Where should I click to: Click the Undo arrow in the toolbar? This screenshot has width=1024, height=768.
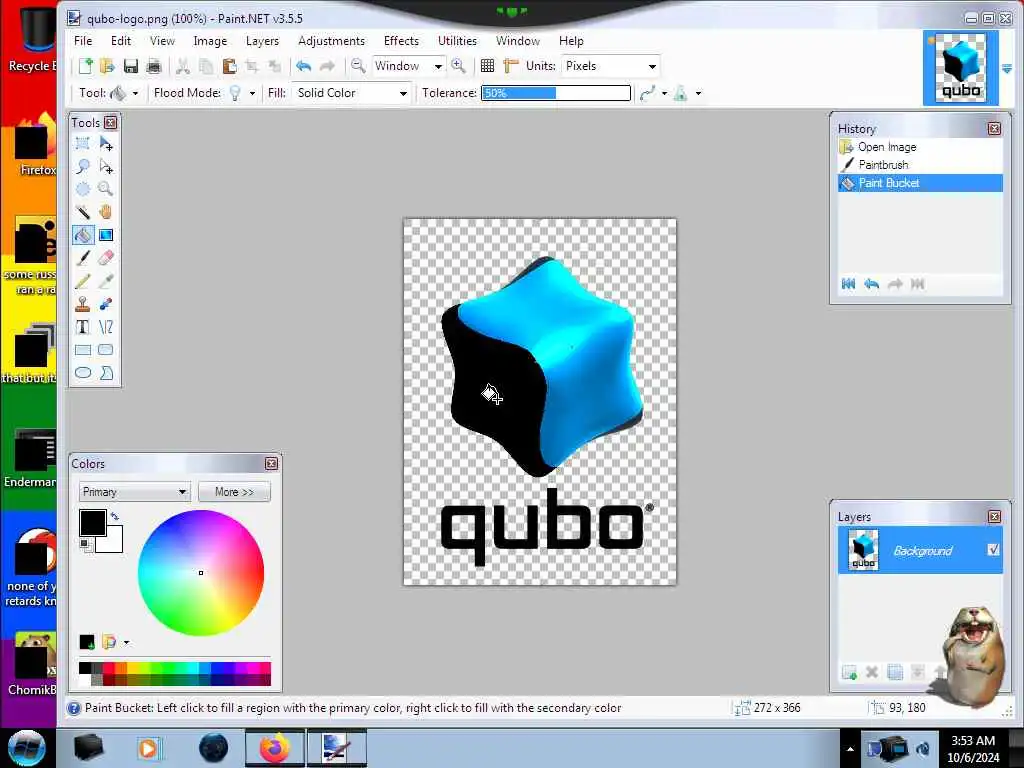pyautogui.click(x=304, y=66)
